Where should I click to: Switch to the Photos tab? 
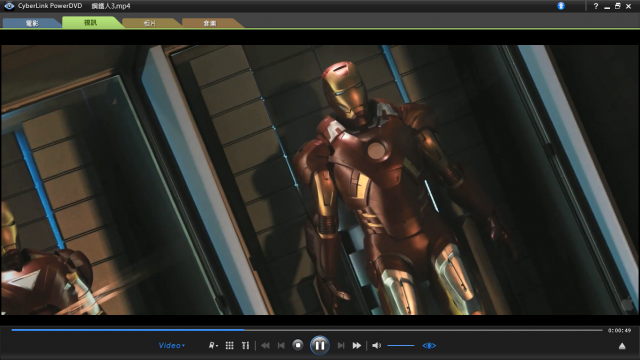click(150, 23)
